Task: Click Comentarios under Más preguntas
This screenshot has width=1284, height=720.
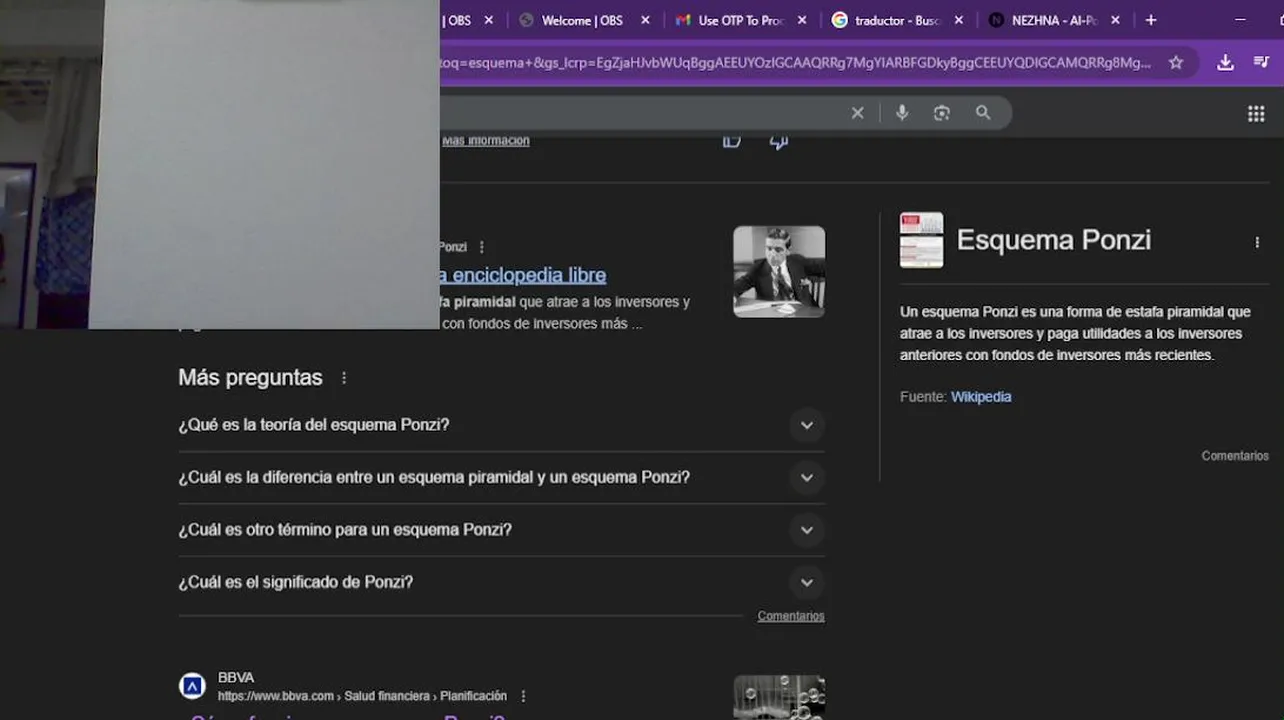Action: click(791, 616)
